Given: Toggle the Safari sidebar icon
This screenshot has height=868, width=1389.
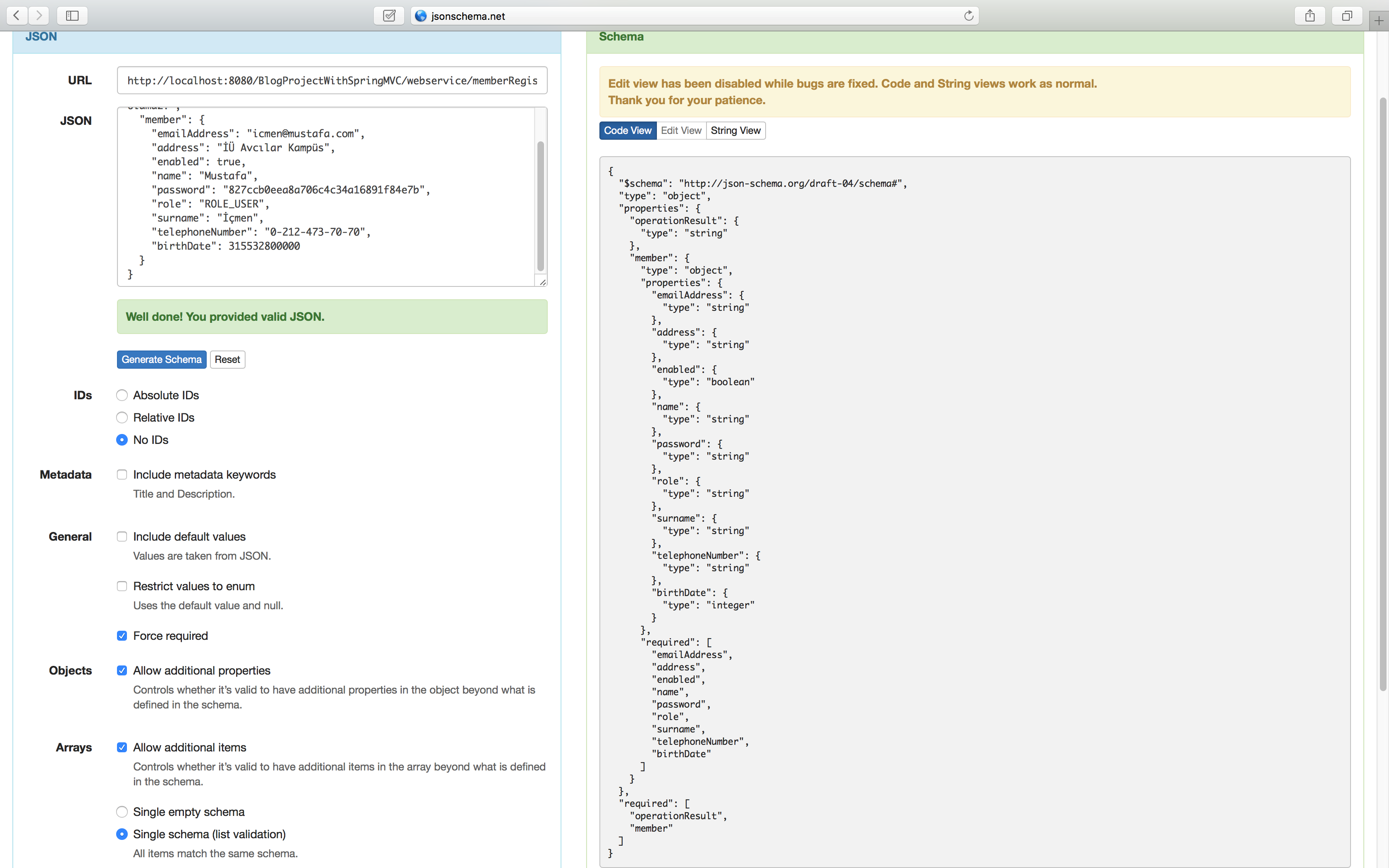Looking at the screenshot, I should (x=72, y=16).
